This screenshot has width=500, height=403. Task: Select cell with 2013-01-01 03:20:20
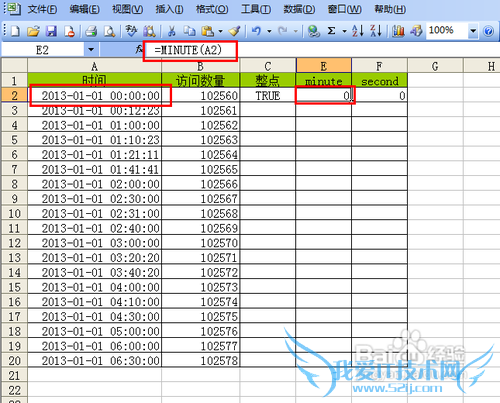(95, 257)
